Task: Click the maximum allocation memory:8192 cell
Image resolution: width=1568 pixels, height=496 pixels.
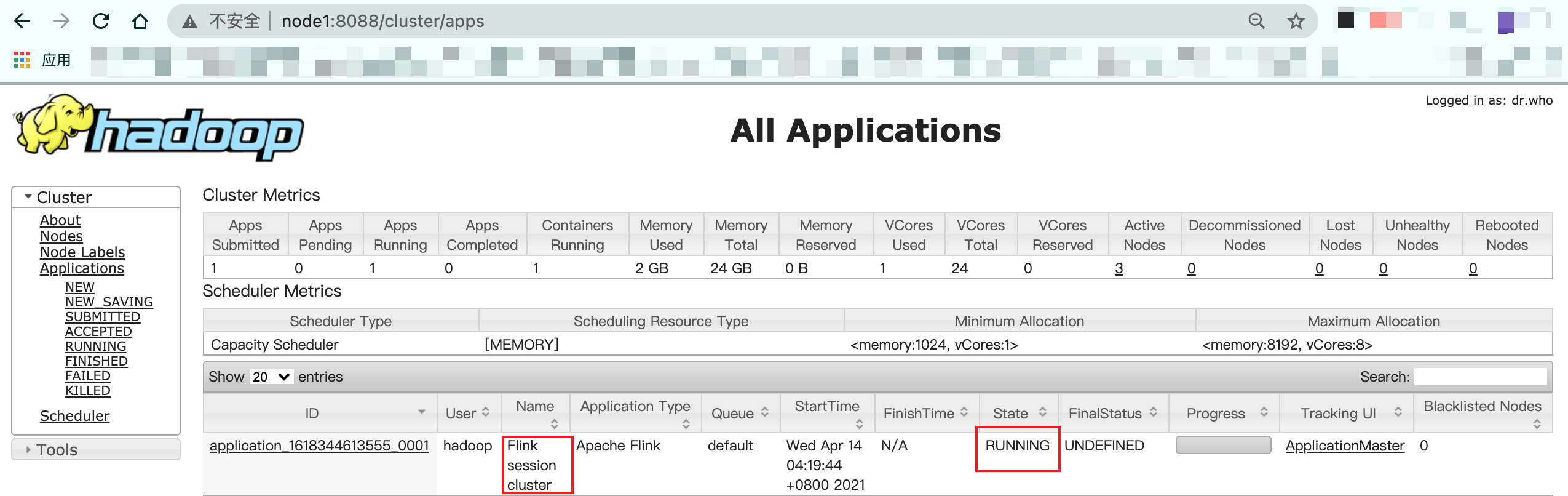Action: pyautogui.click(x=1288, y=345)
